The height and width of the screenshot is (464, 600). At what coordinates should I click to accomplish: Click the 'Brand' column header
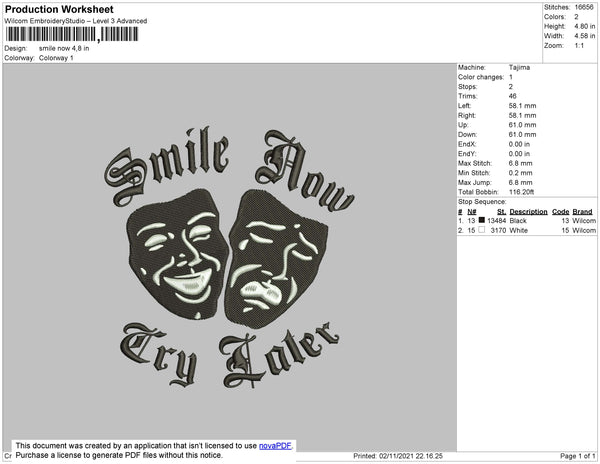pos(582,212)
